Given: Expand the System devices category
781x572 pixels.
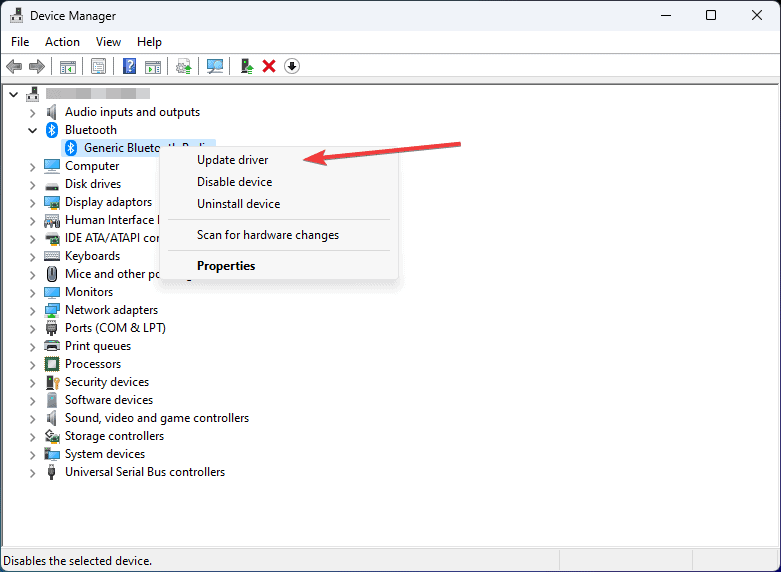Looking at the screenshot, I should pos(32,454).
